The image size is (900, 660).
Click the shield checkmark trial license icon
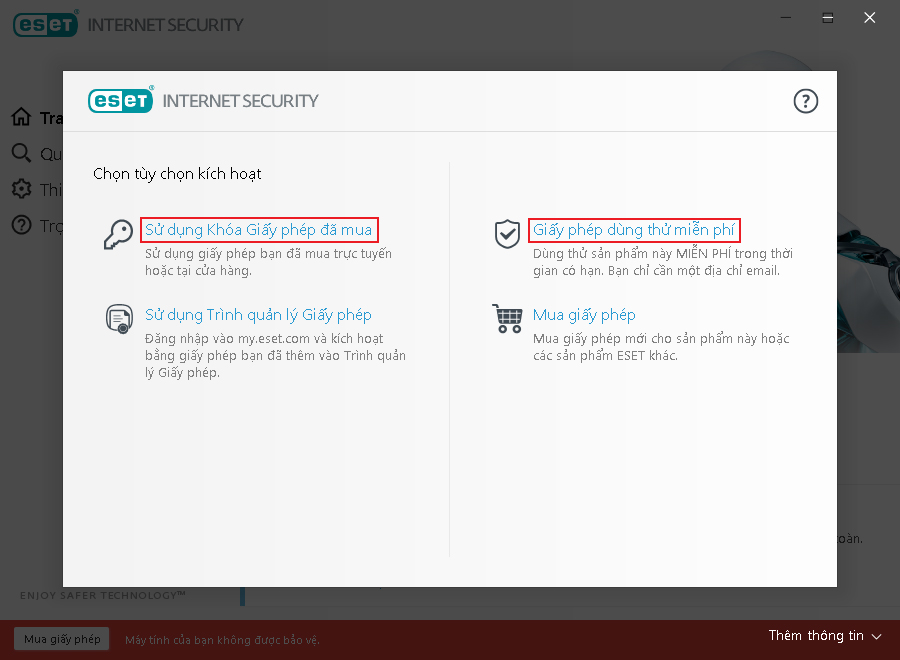(507, 234)
